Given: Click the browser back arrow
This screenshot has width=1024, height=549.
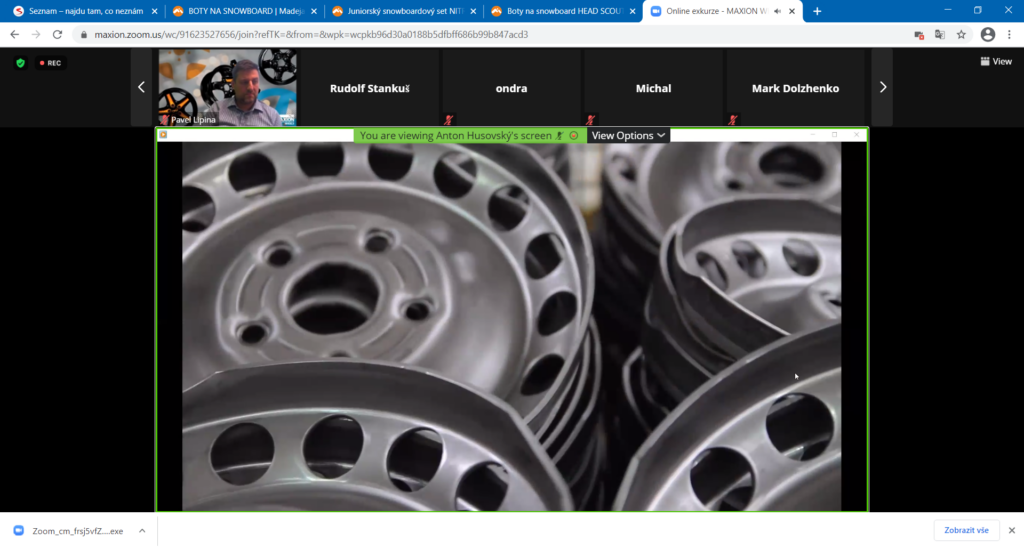Looking at the screenshot, I should (x=14, y=34).
